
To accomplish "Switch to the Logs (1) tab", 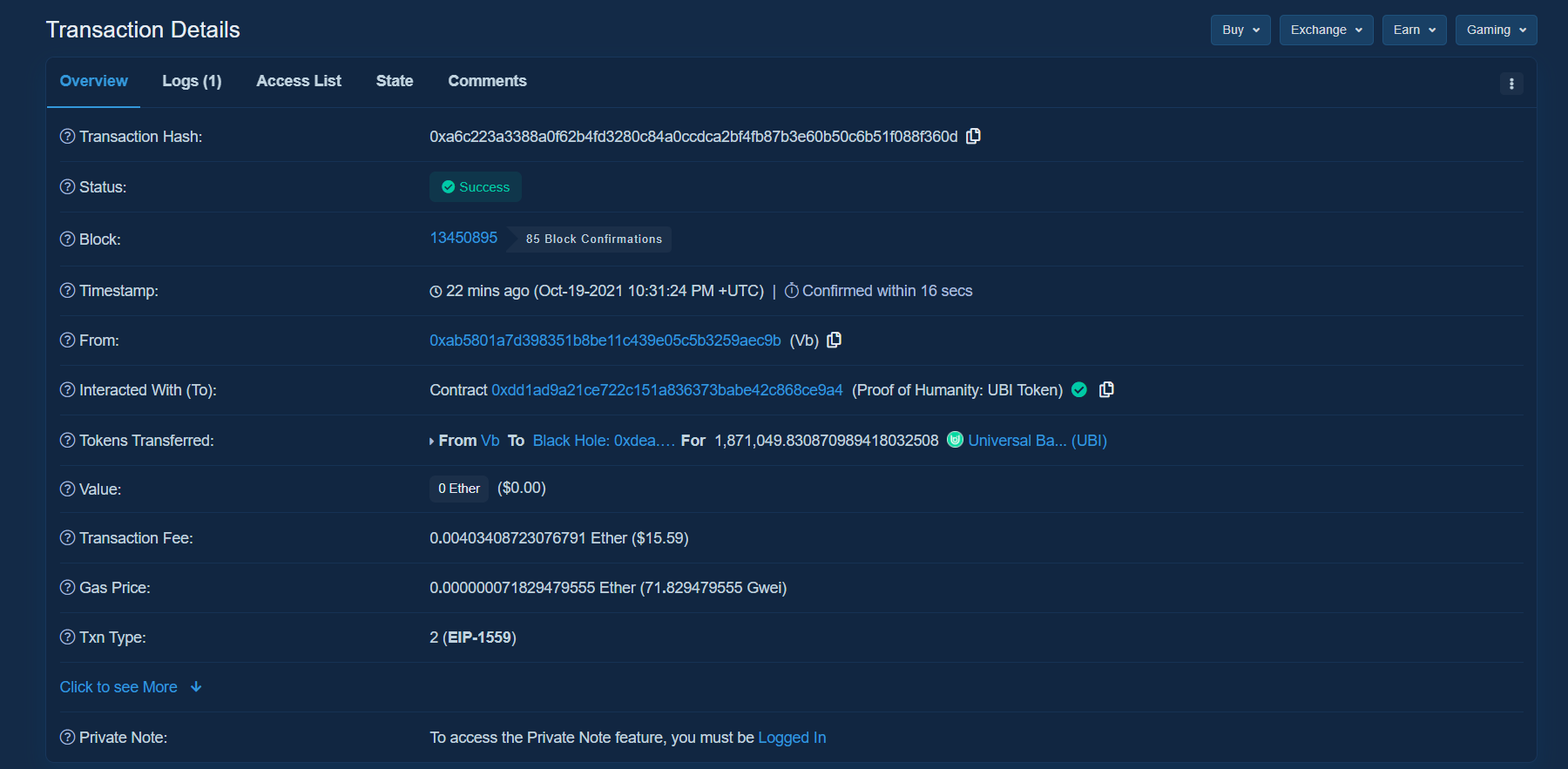I will pyautogui.click(x=192, y=81).
